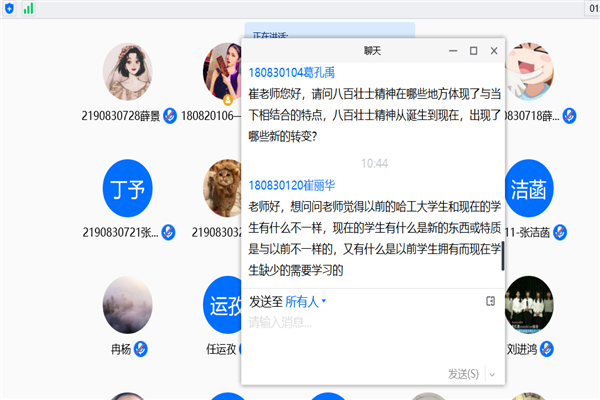
Task: Open the emoji/file icon in chat input
Action: [x=490, y=301]
